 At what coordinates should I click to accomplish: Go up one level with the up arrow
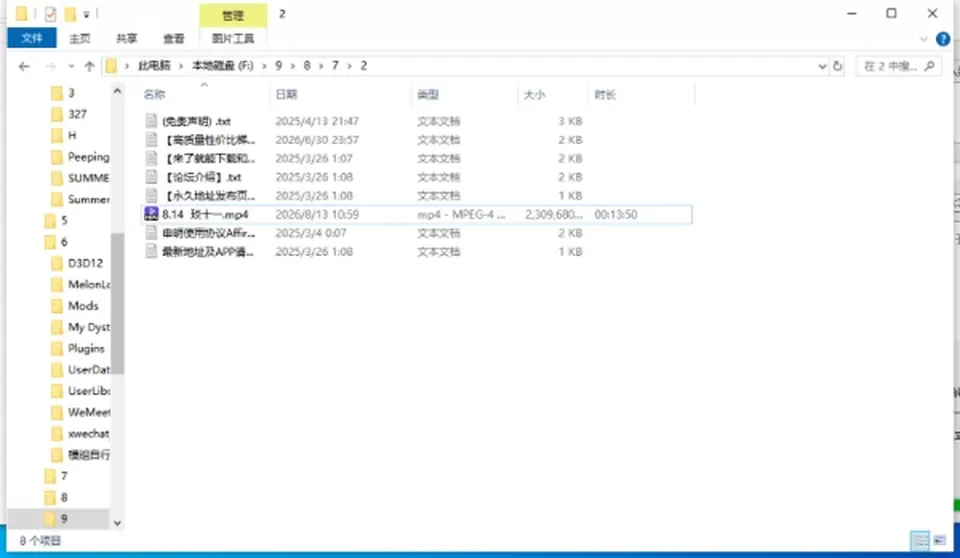coord(89,66)
